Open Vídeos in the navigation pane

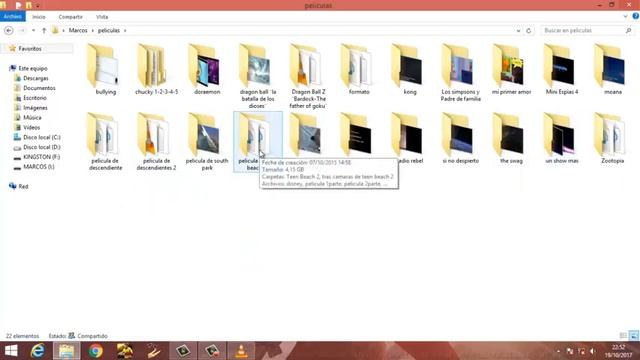[x=31, y=127]
